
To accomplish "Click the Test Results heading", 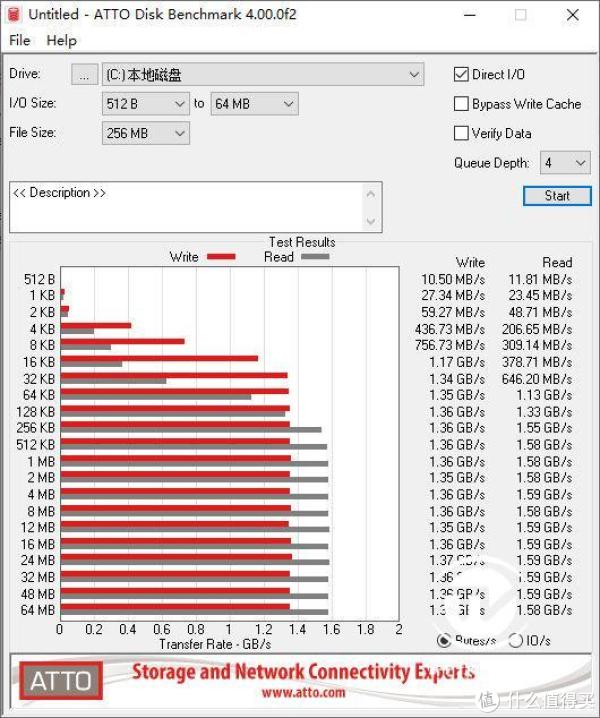I will pos(302,242).
